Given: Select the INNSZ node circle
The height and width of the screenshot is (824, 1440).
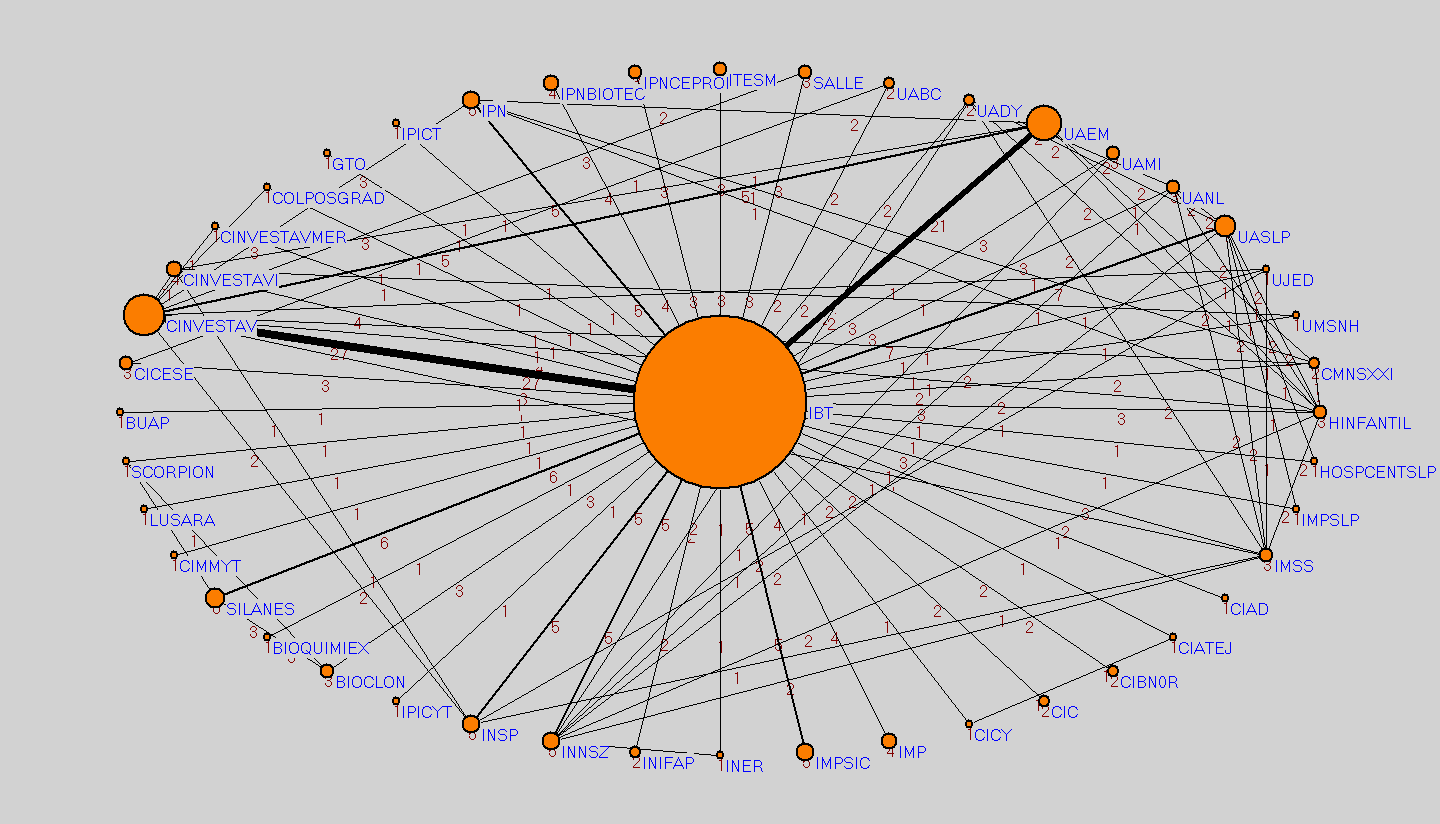Looking at the screenshot, I should (x=551, y=741).
